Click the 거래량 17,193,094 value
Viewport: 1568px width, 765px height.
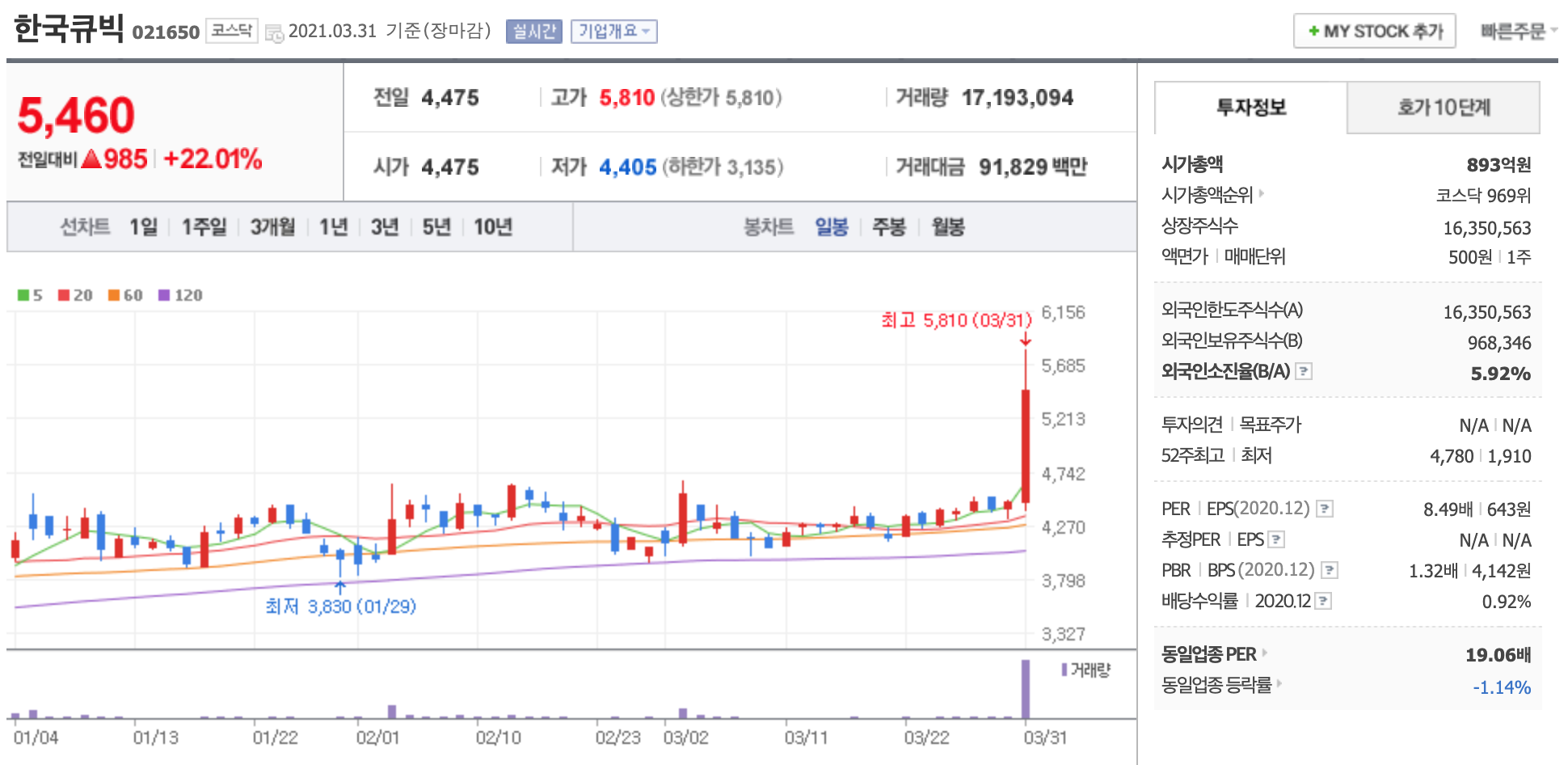[1018, 98]
